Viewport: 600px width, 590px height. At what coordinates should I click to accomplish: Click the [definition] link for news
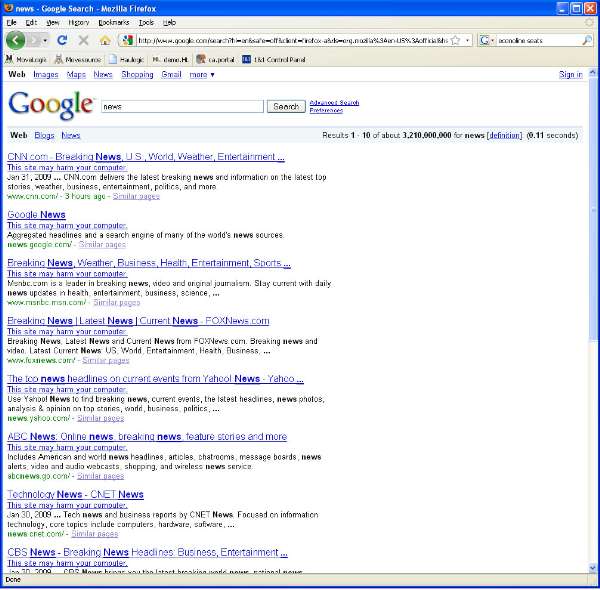pos(504,135)
